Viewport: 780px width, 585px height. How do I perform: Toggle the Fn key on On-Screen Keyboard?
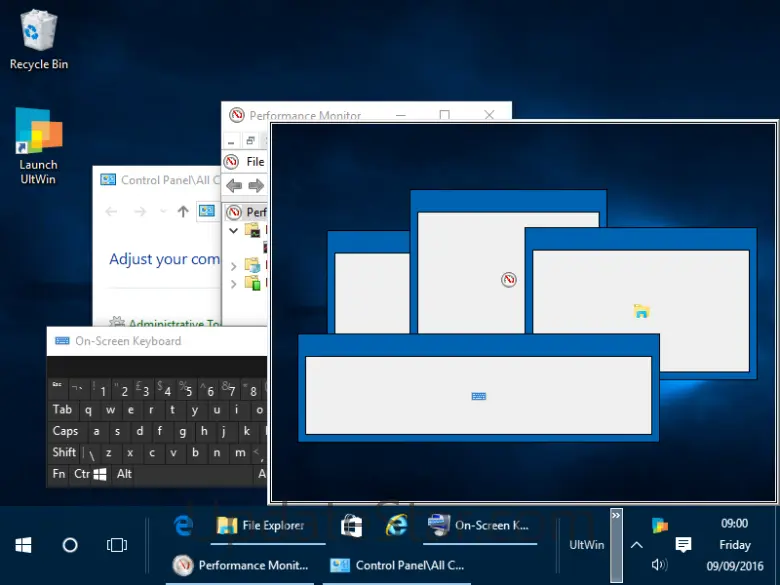pyautogui.click(x=59, y=474)
